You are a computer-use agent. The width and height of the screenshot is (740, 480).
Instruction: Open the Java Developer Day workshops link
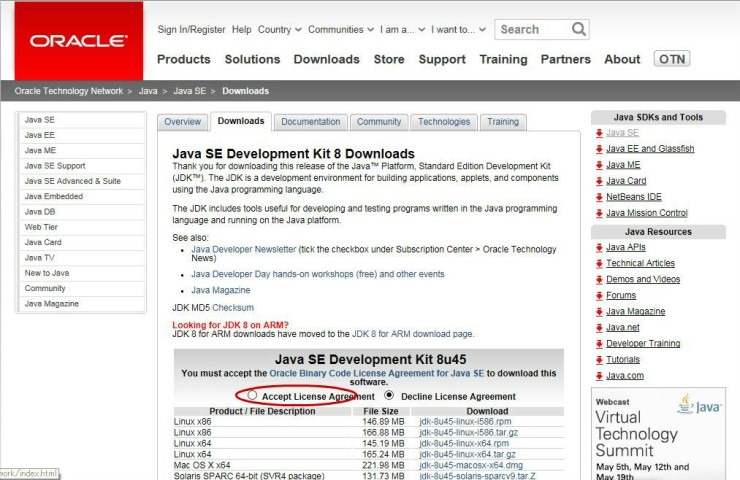(318, 274)
